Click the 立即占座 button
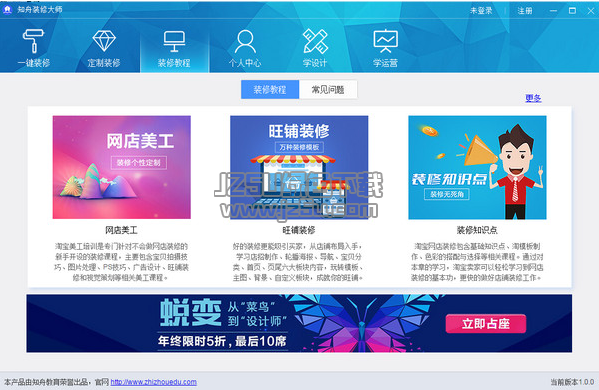This screenshot has width=599, height=390. (486, 324)
